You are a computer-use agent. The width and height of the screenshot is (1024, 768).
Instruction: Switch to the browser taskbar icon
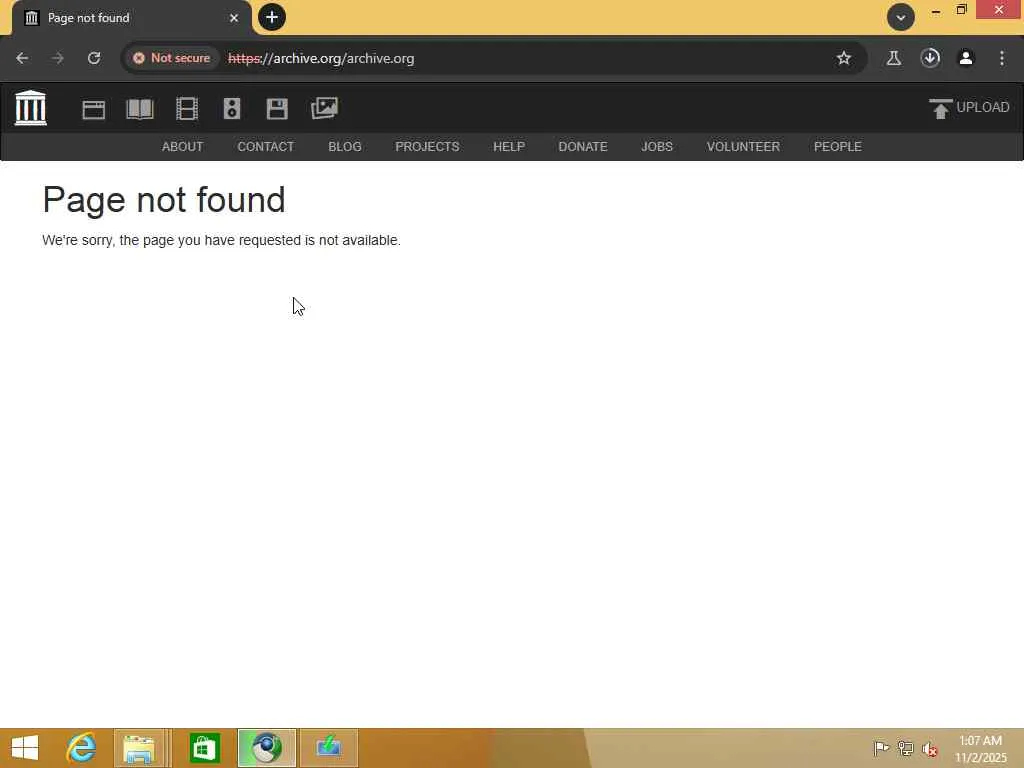tap(266, 748)
